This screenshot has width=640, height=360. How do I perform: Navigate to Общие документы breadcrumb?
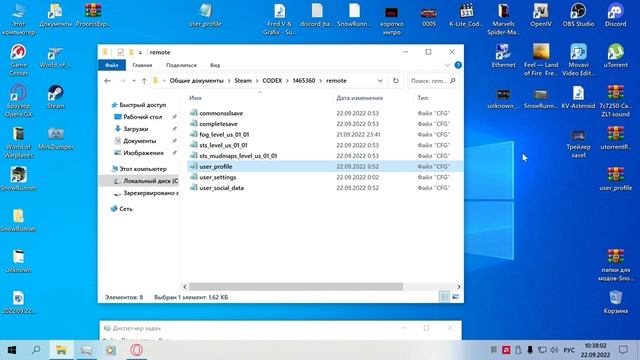pos(197,81)
